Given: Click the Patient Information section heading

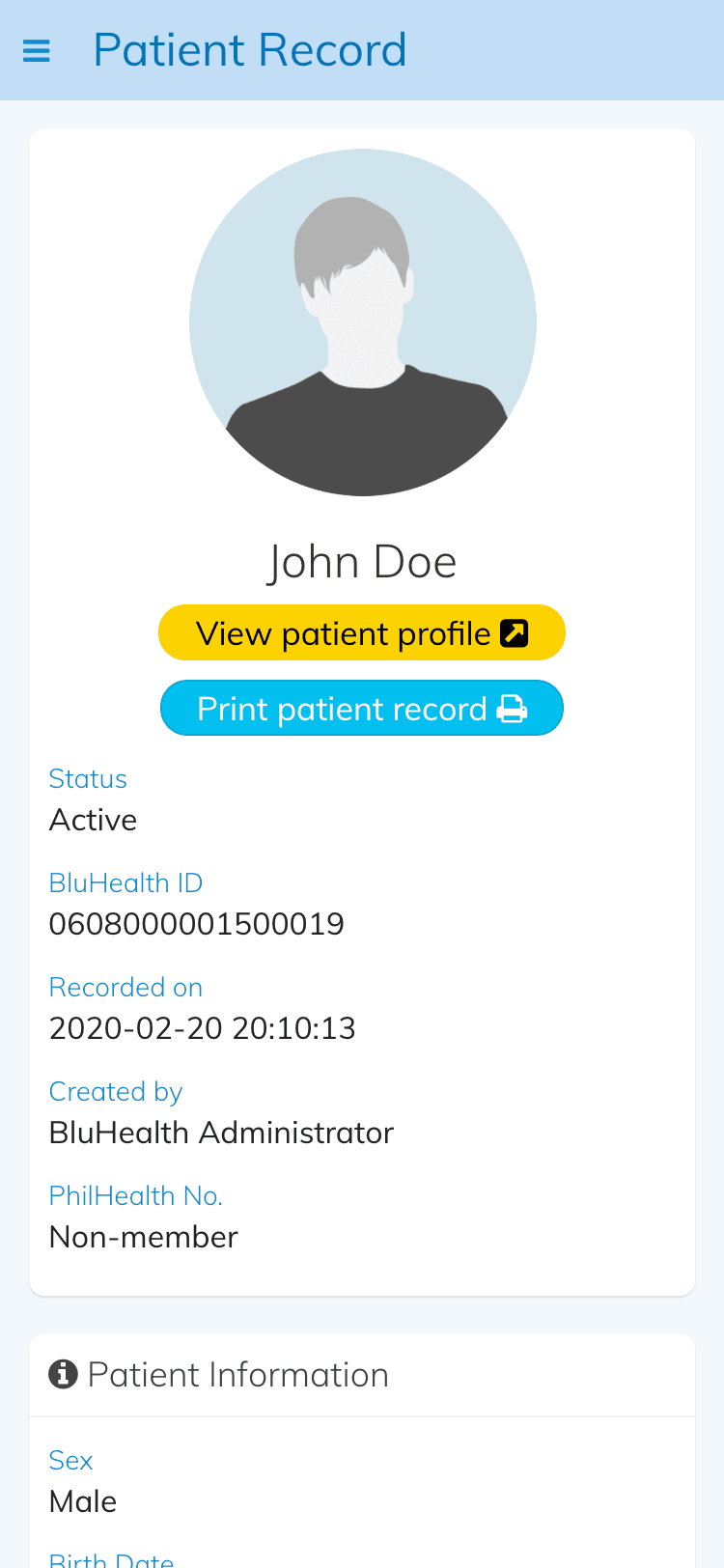Looking at the screenshot, I should tap(237, 1375).
